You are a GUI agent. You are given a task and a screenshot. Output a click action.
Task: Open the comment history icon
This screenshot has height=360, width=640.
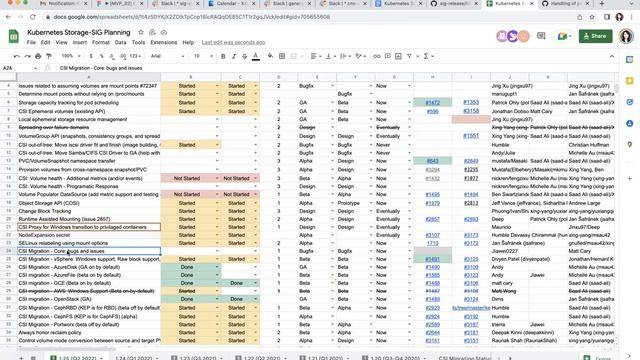click(541, 36)
